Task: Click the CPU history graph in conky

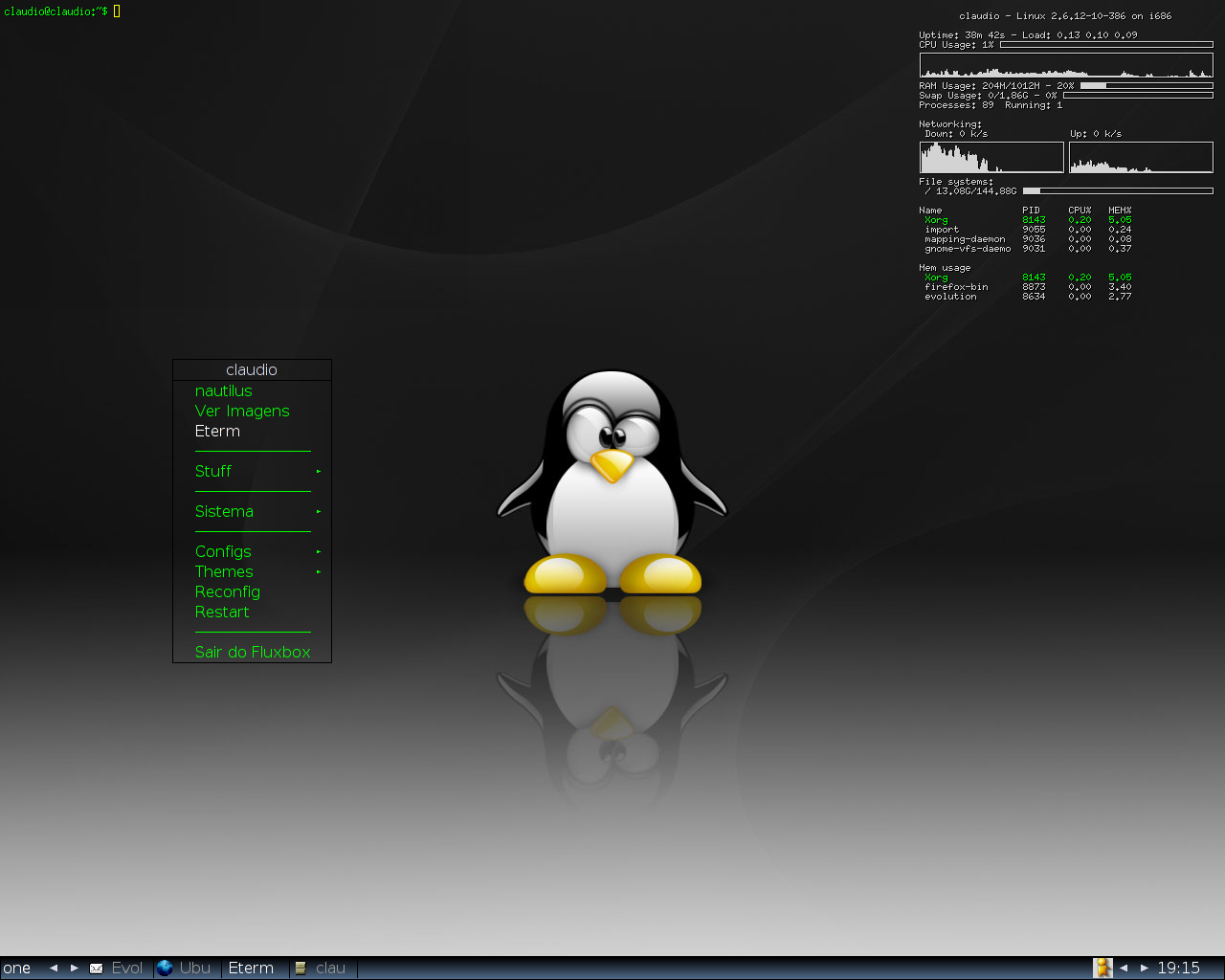Action: coord(1066,65)
